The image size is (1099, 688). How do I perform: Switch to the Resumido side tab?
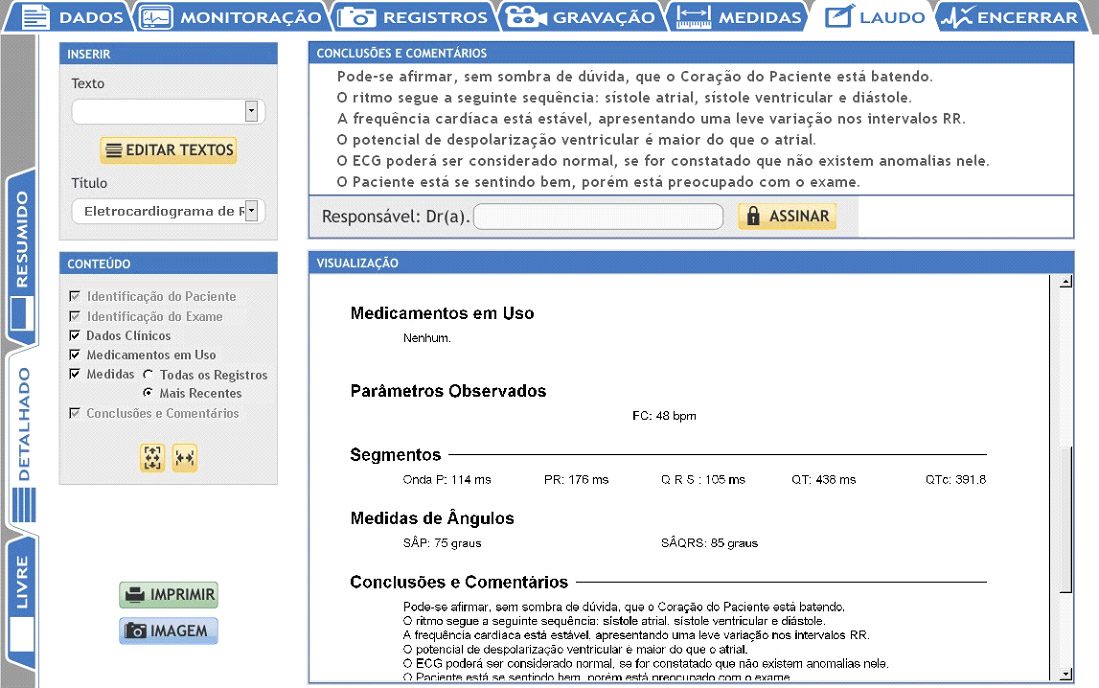(21, 240)
